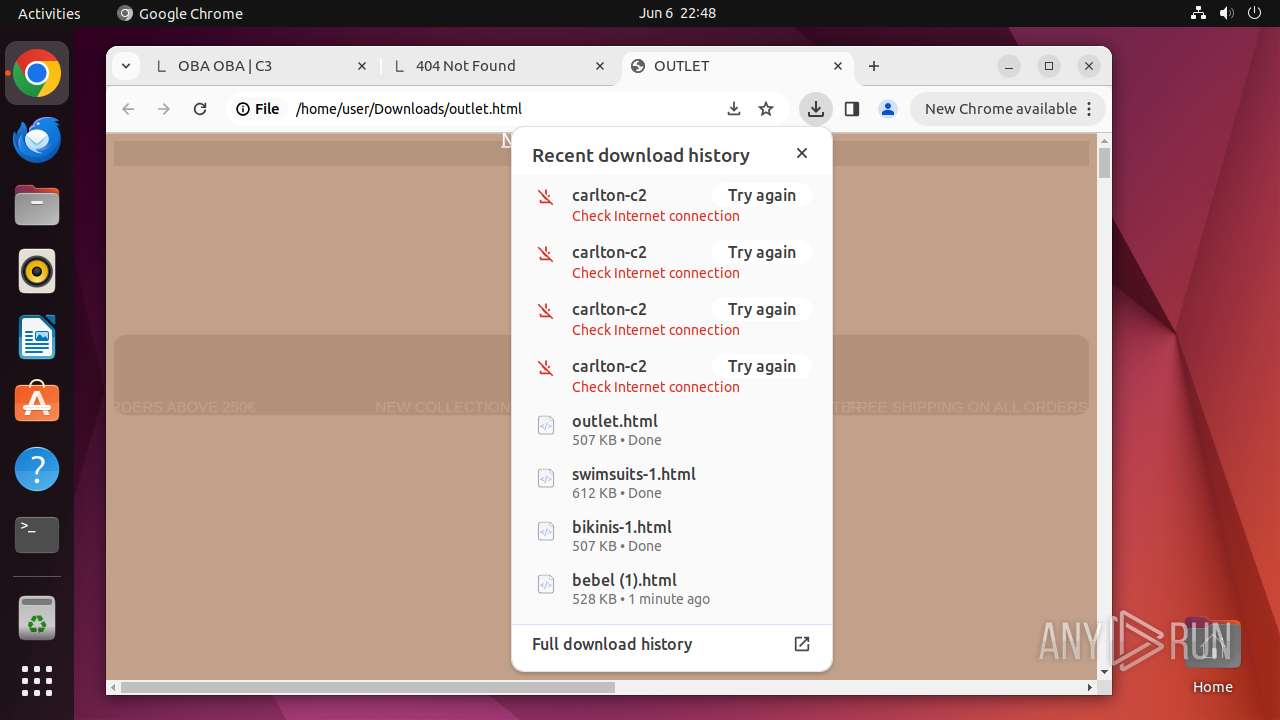Bookmark this tab with the star icon
Image resolution: width=1280 pixels, height=720 pixels.
tap(766, 109)
